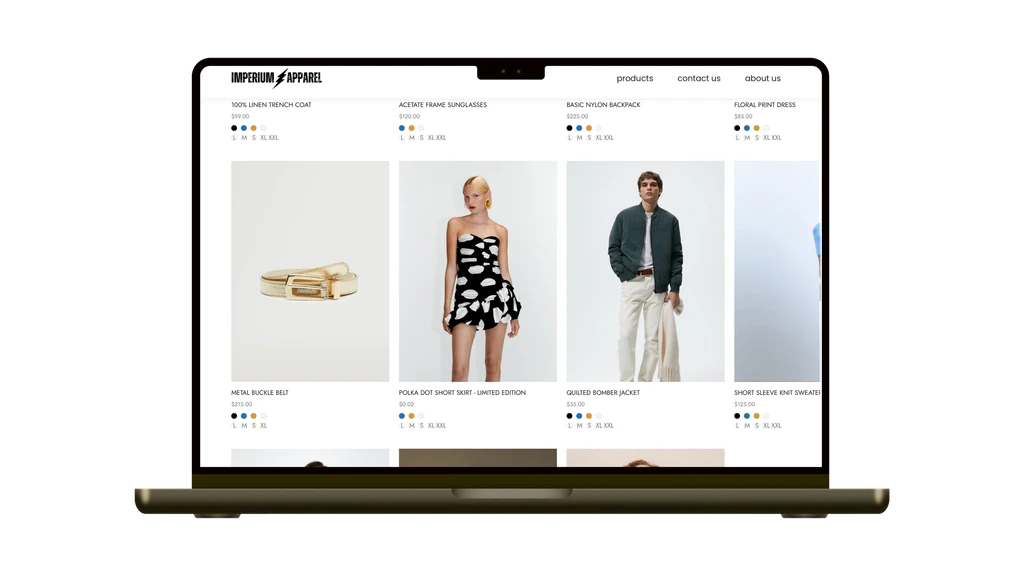Screen dimensions: 1024x576
Task: Open the products menu item
Action: tap(634, 78)
